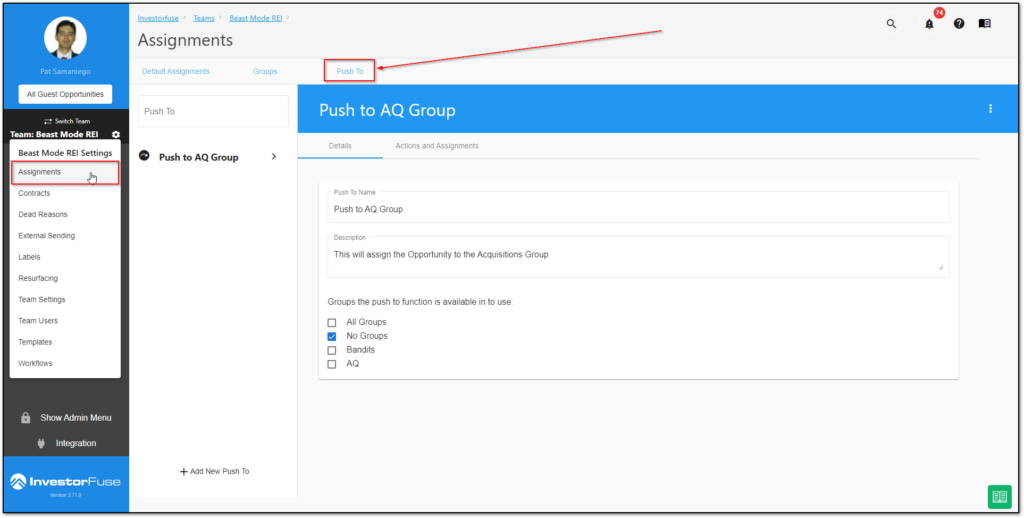This screenshot has height=518, width=1024.
Task: Uncheck the No Groups checkbox
Action: pos(332,336)
